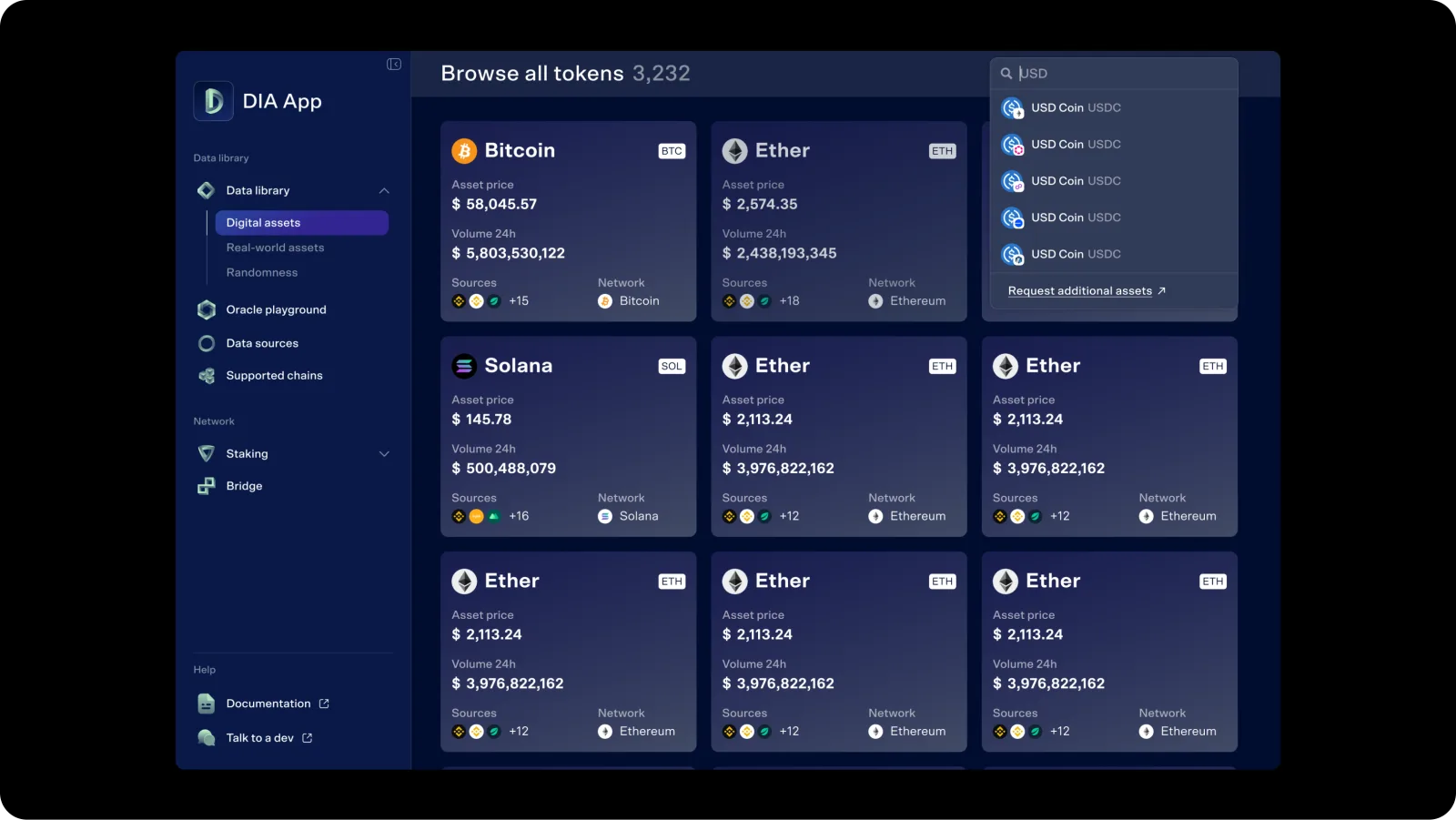
Task: Open Talk to a dev link
Action: coord(259,738)
